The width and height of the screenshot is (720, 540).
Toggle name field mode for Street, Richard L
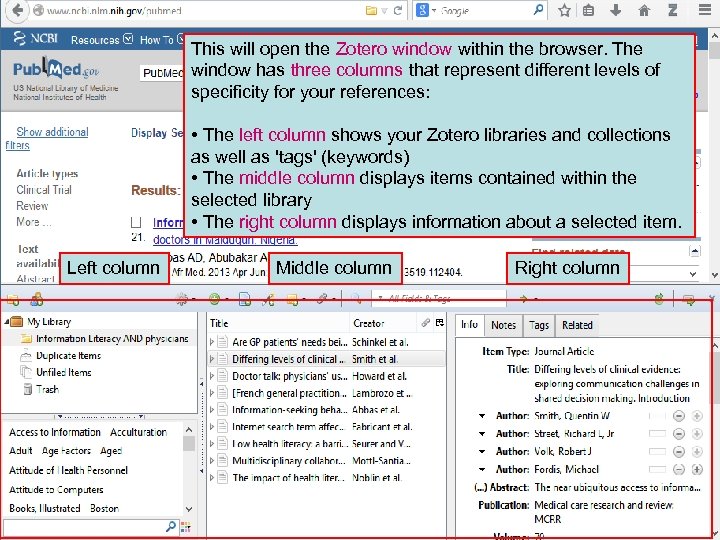click(x=657, y=433)
